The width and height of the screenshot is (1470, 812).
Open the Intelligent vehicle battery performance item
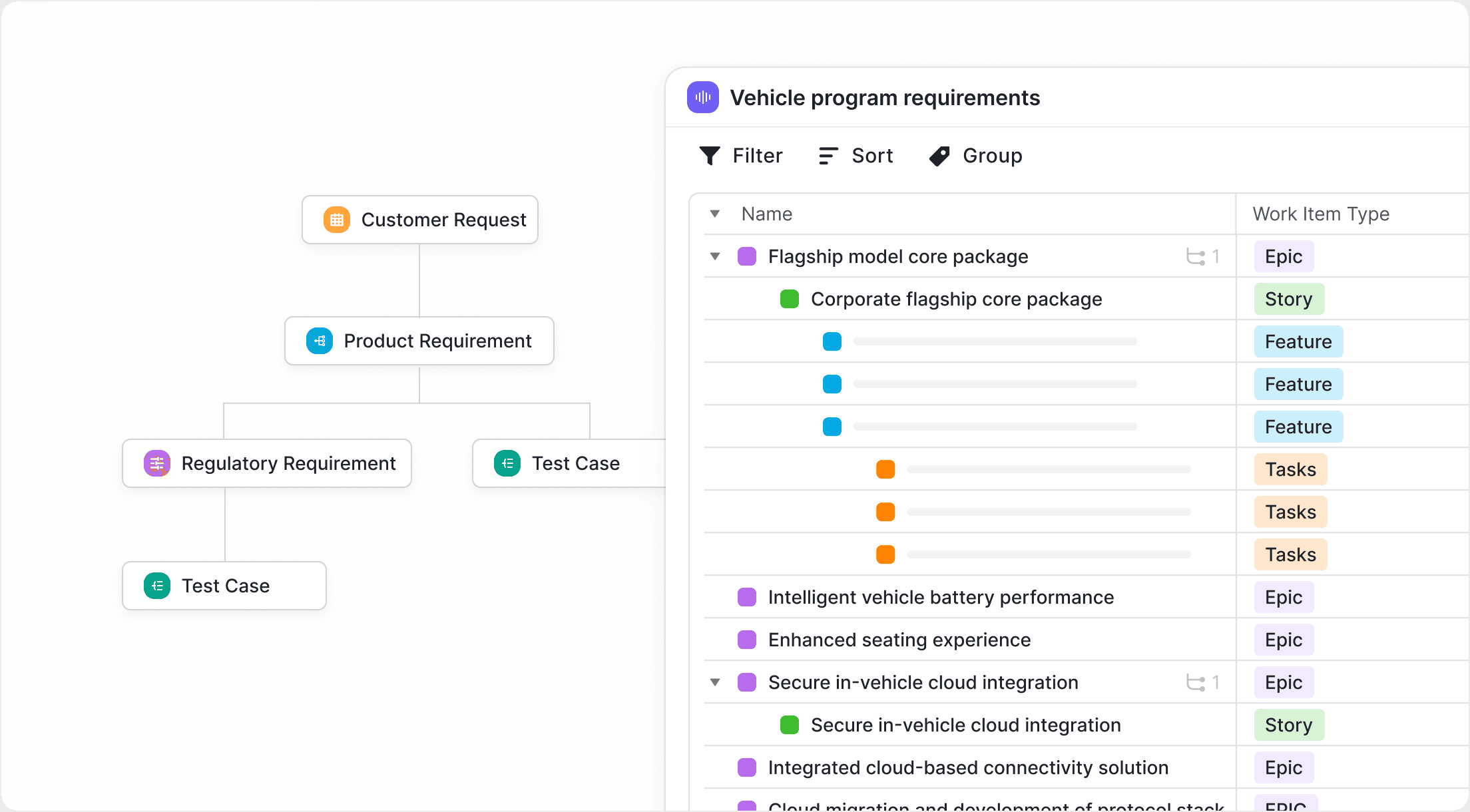(x=940, y=598)
